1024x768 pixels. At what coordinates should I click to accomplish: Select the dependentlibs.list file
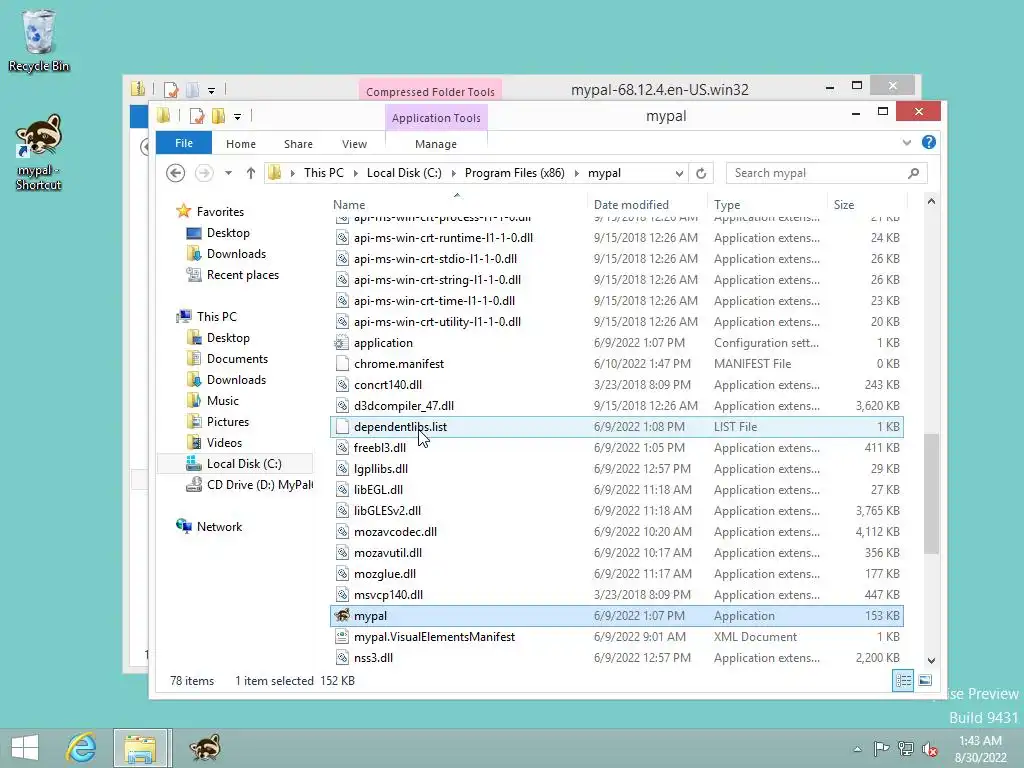pos(616,426)
